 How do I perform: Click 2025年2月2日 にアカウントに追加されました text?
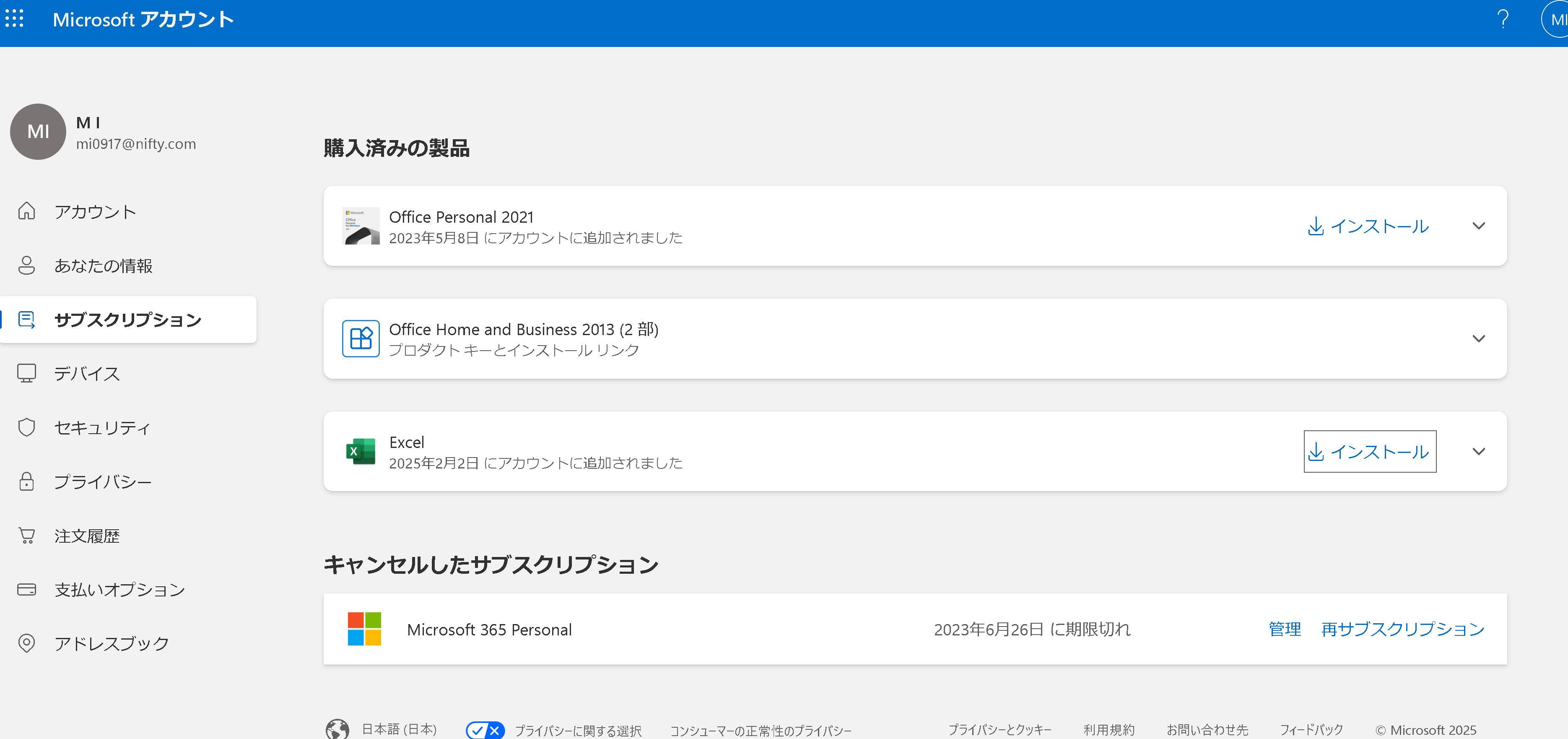[x=536, y=463]
